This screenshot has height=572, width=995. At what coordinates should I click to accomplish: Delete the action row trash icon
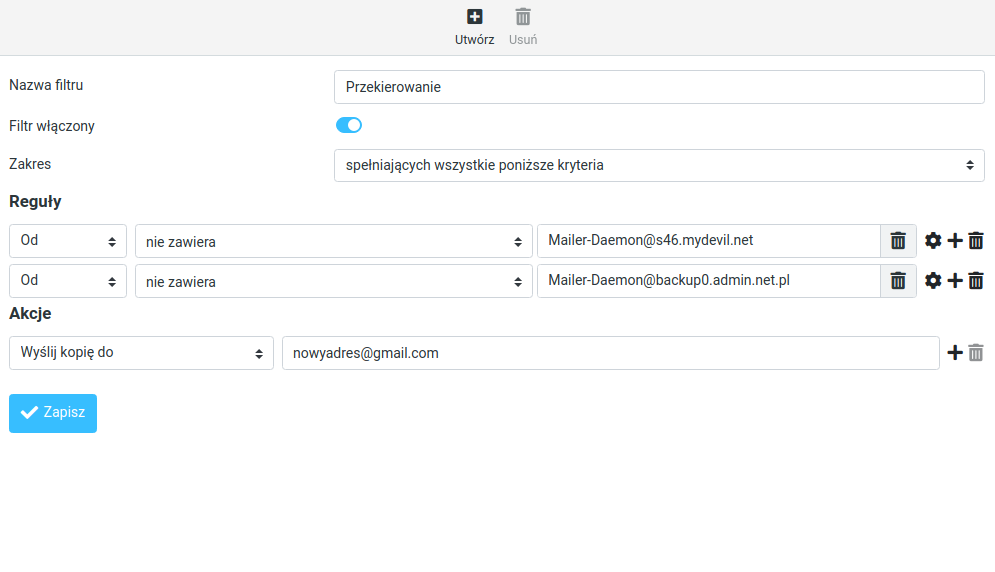tap(976, 353)
